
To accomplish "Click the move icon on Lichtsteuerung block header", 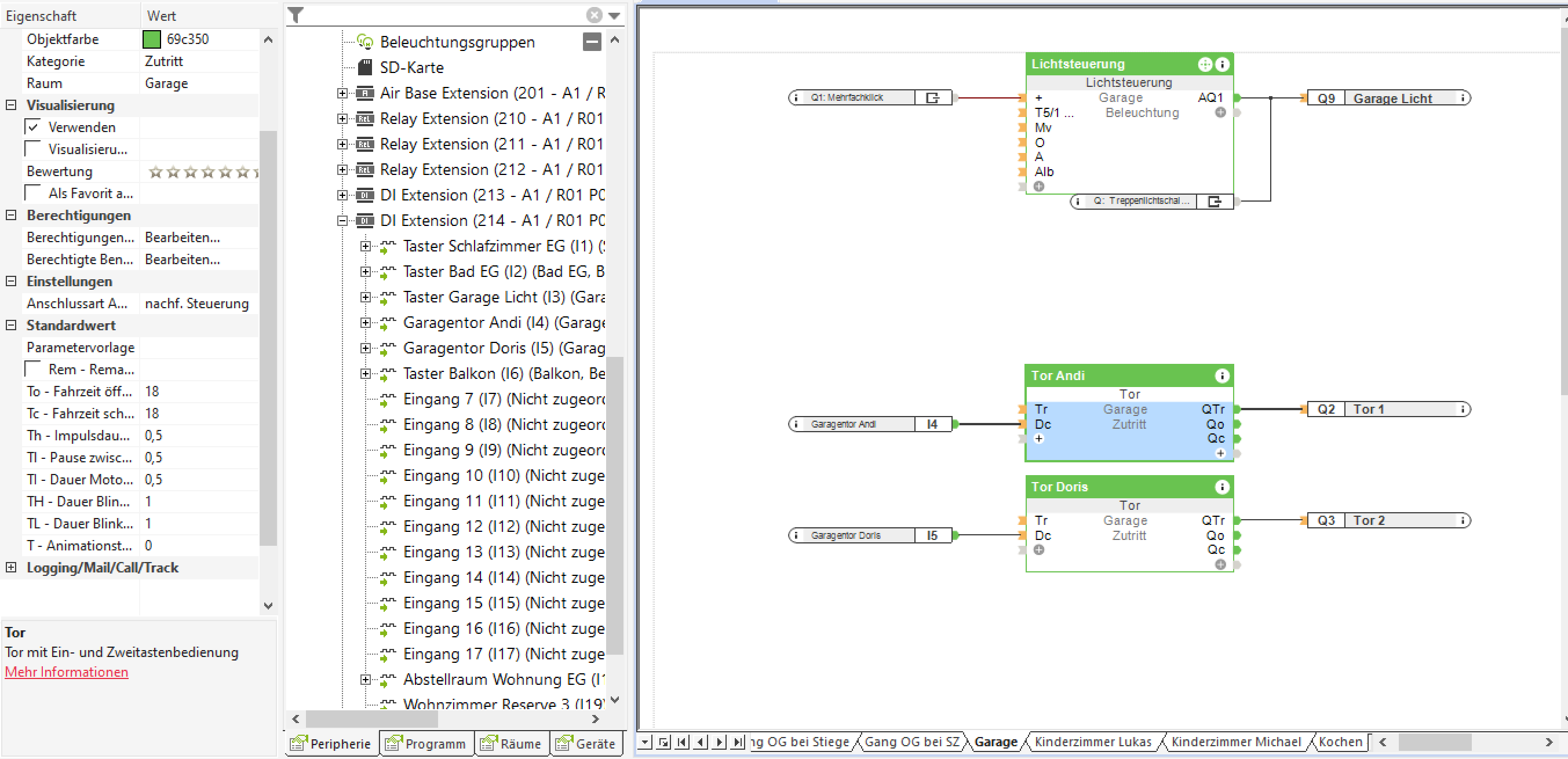I will [1205, 64].
